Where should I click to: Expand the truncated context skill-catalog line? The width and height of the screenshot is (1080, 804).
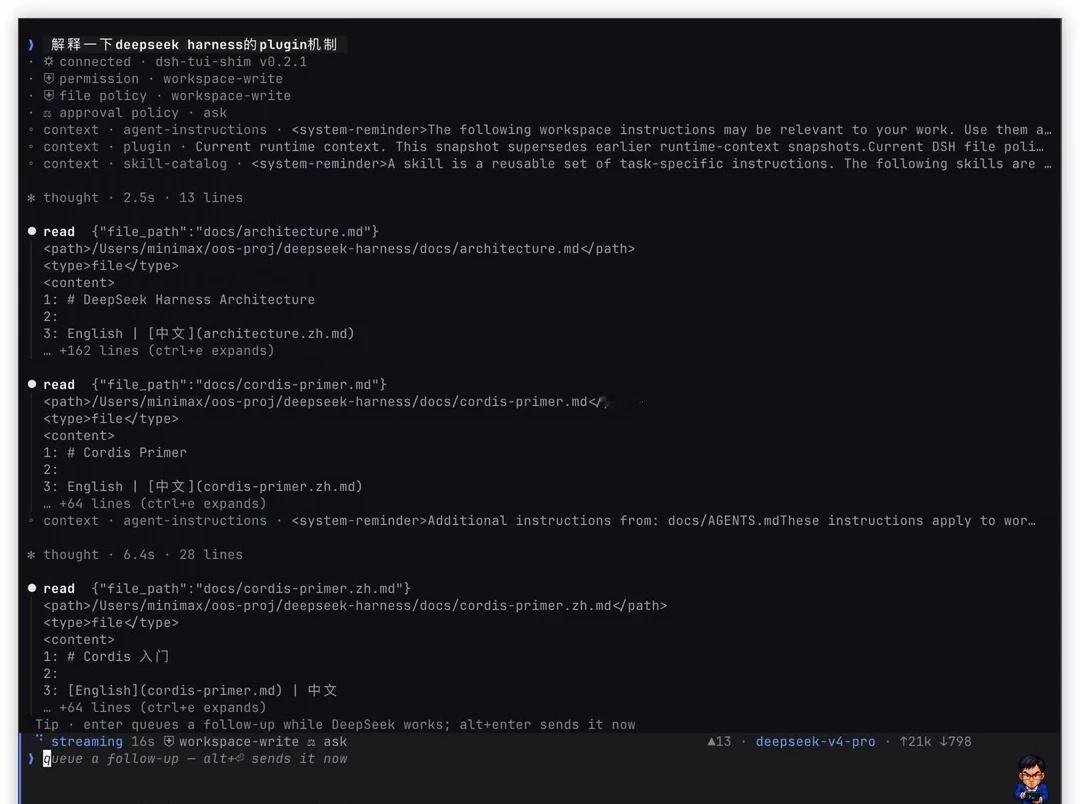[541, 164]
